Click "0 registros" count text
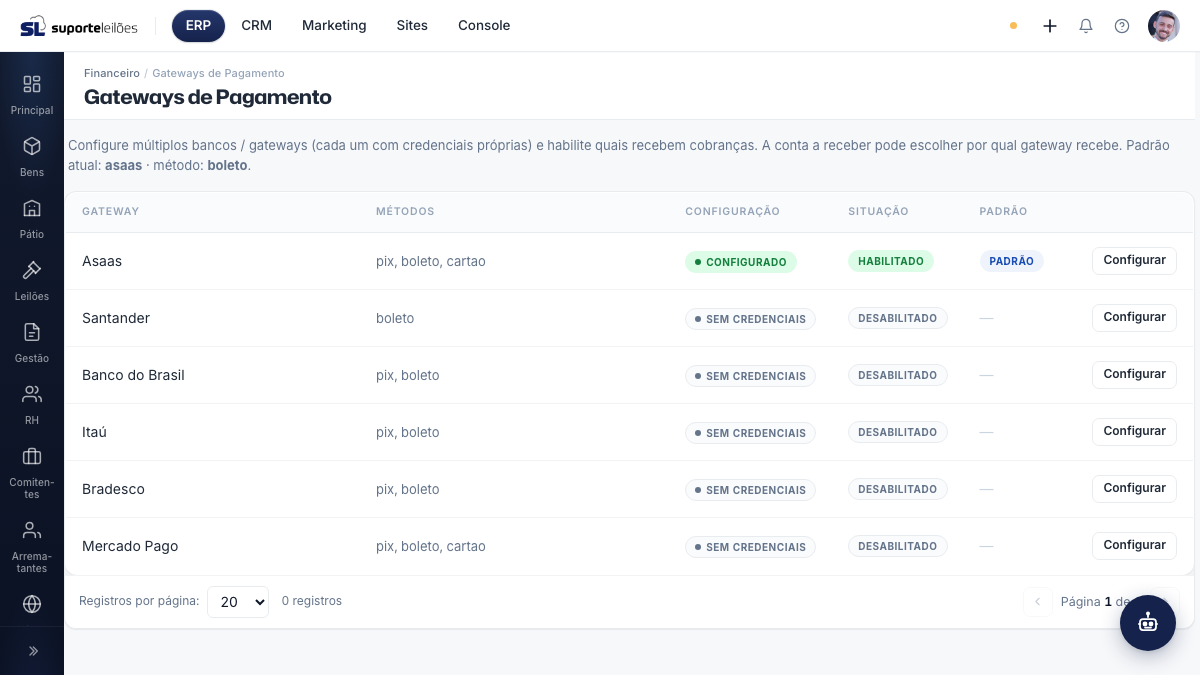Viewport: 1200px width, 675px height. click(312, 601)
